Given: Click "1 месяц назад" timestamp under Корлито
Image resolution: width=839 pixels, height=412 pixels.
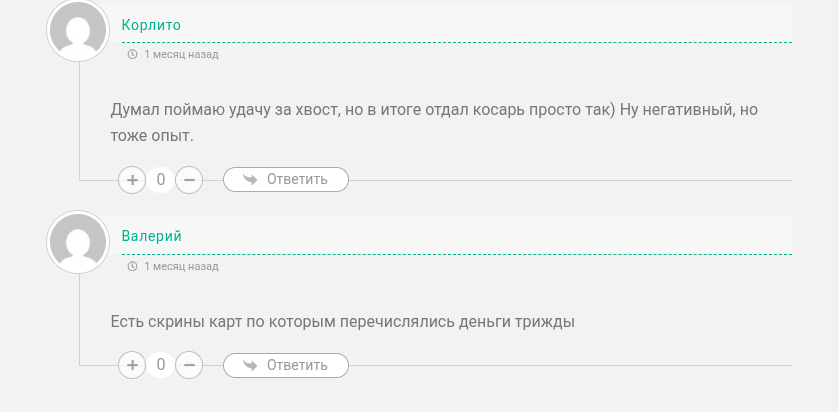Looking at the screenshot, I should 181,55.
